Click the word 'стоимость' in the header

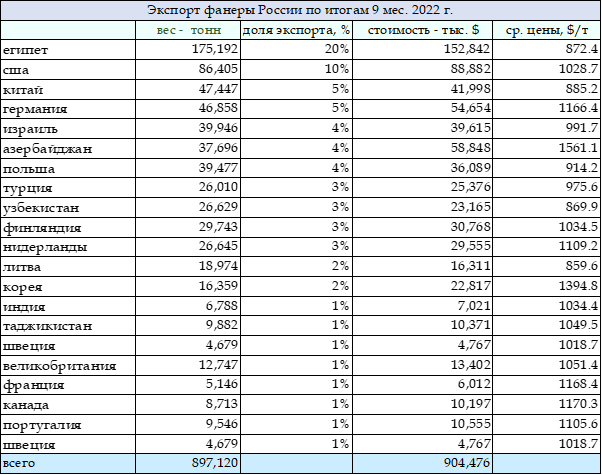pyautogui.click(x=400, y=30)
